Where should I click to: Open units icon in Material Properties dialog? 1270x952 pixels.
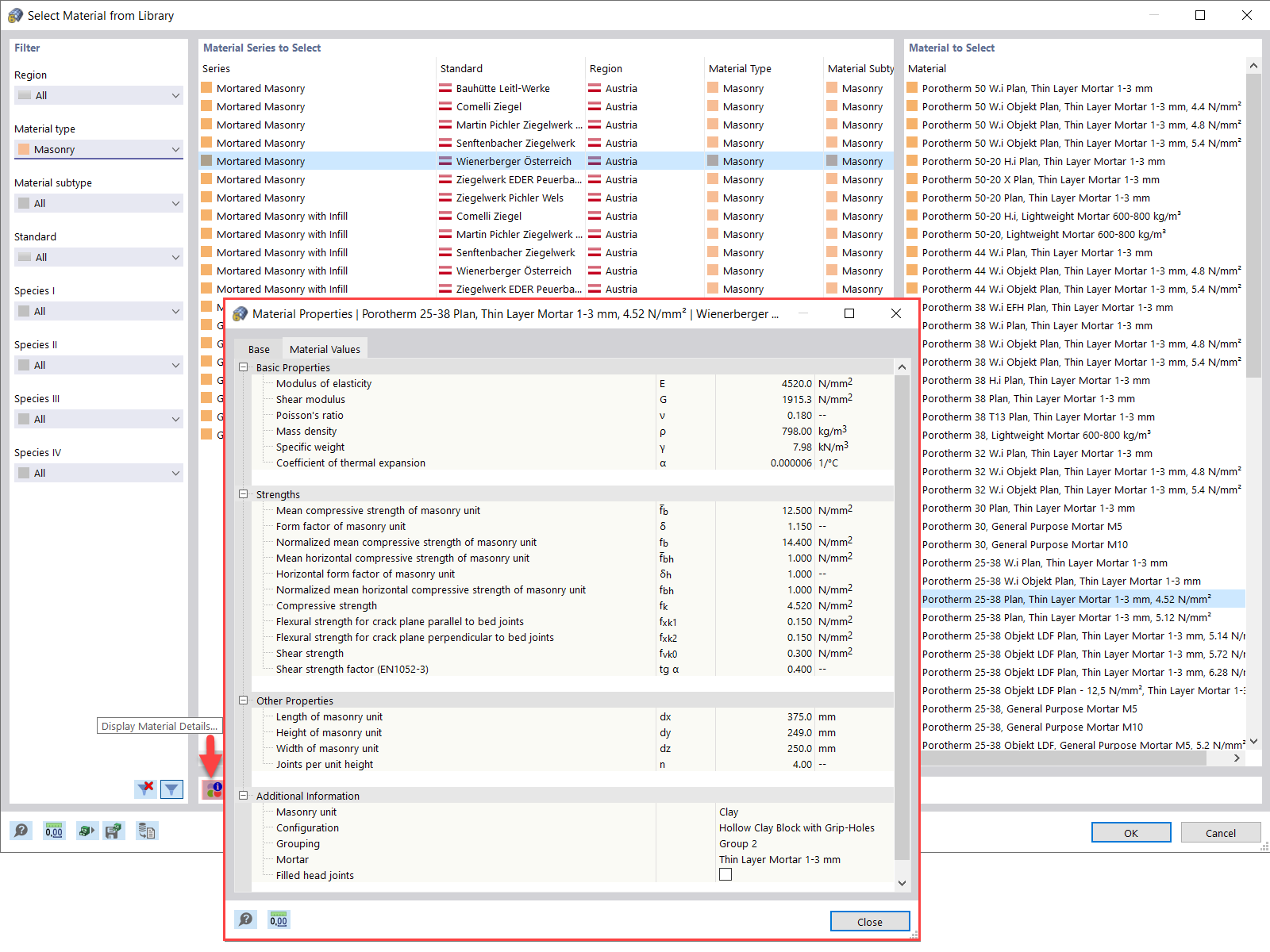[x=279, y=919]
